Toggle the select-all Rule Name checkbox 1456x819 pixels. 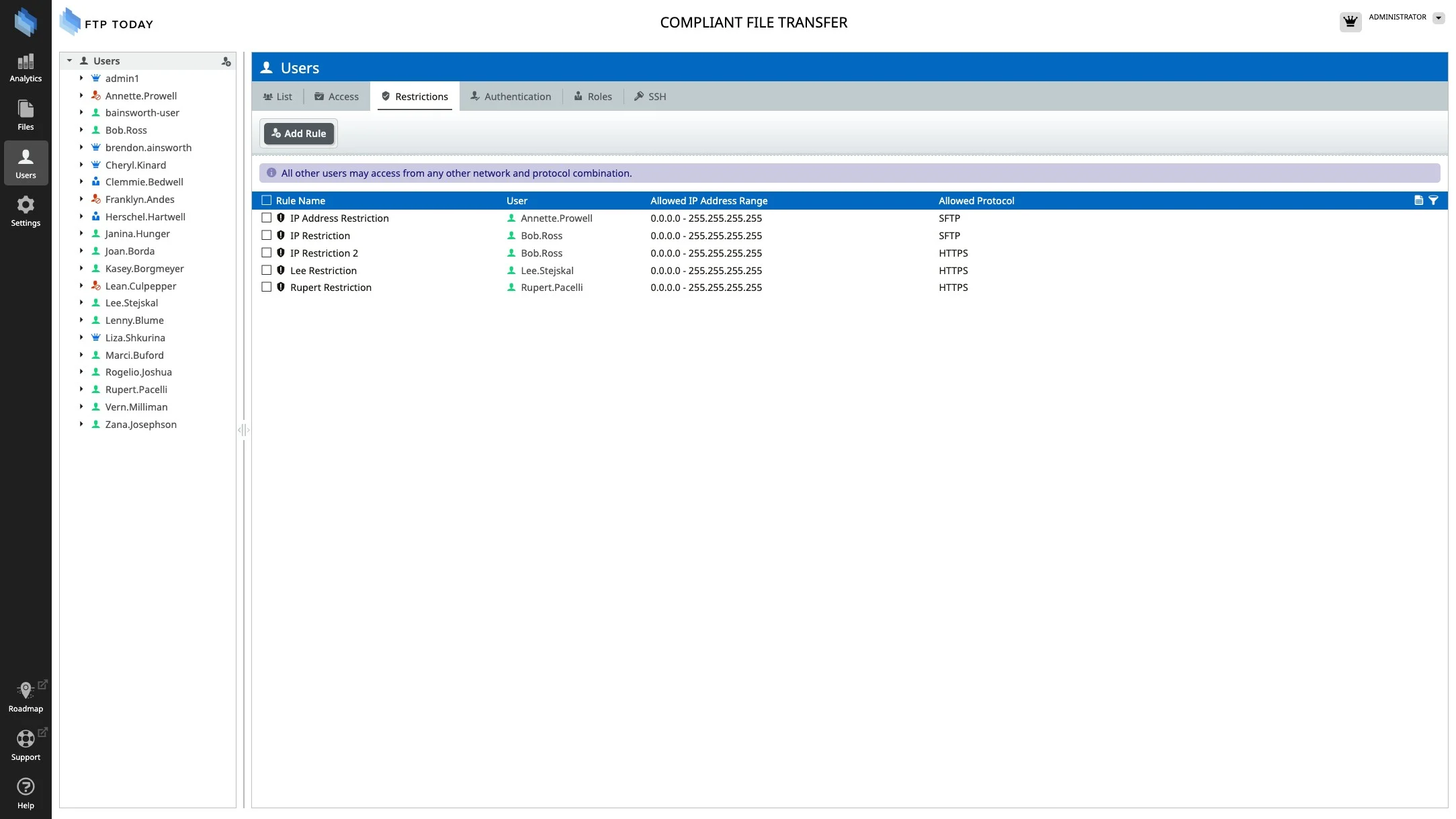point(267,200)
